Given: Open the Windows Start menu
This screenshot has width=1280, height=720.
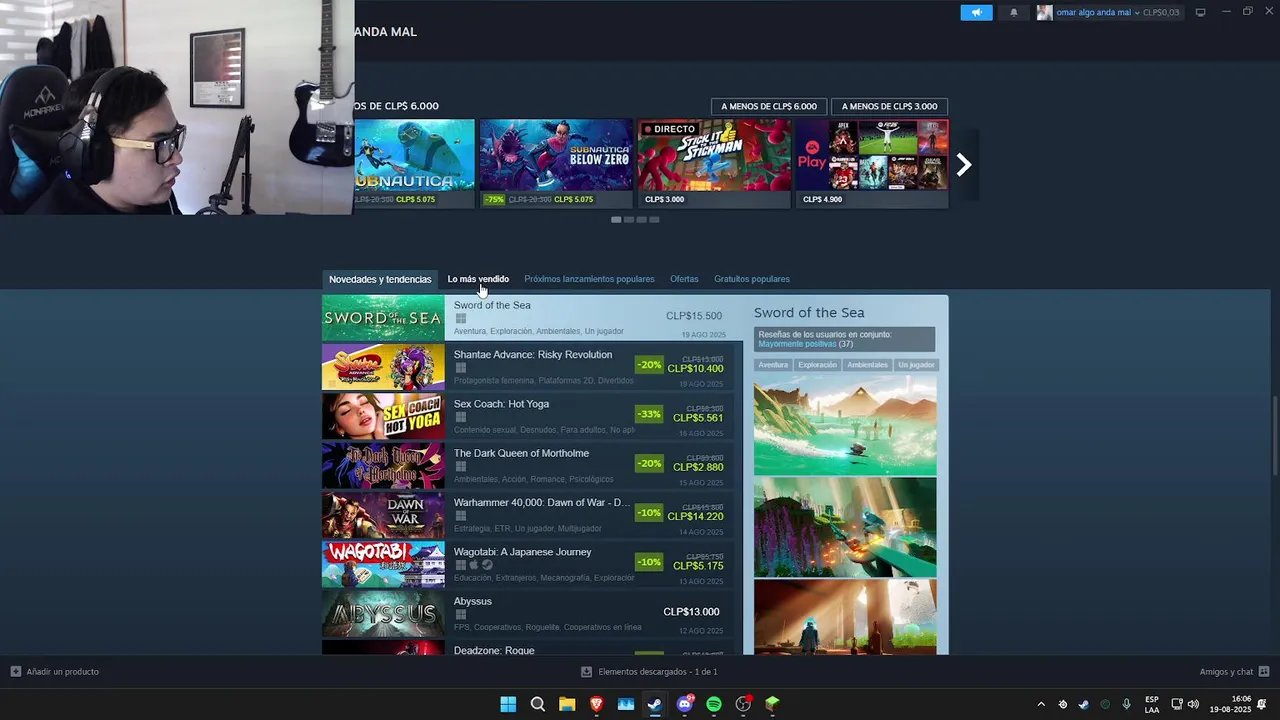Looking at the screenshot, I should 508,704.
